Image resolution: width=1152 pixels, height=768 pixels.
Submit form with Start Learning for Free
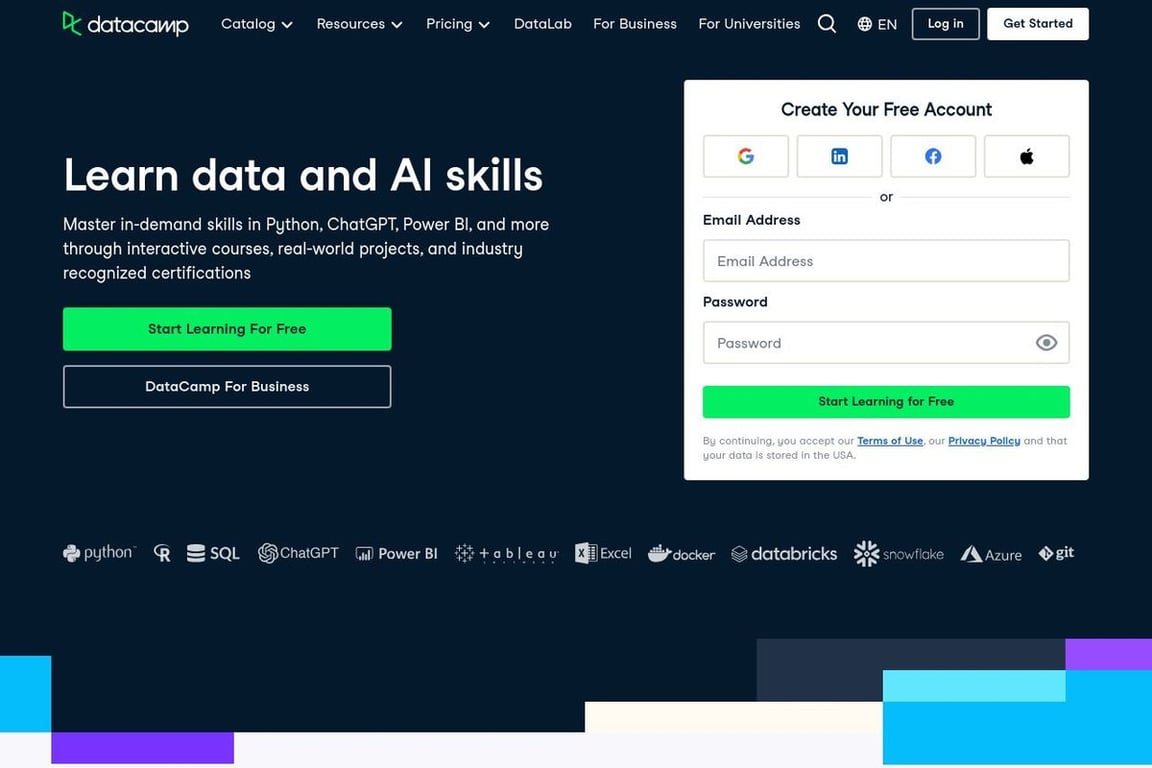coord(886,401)
